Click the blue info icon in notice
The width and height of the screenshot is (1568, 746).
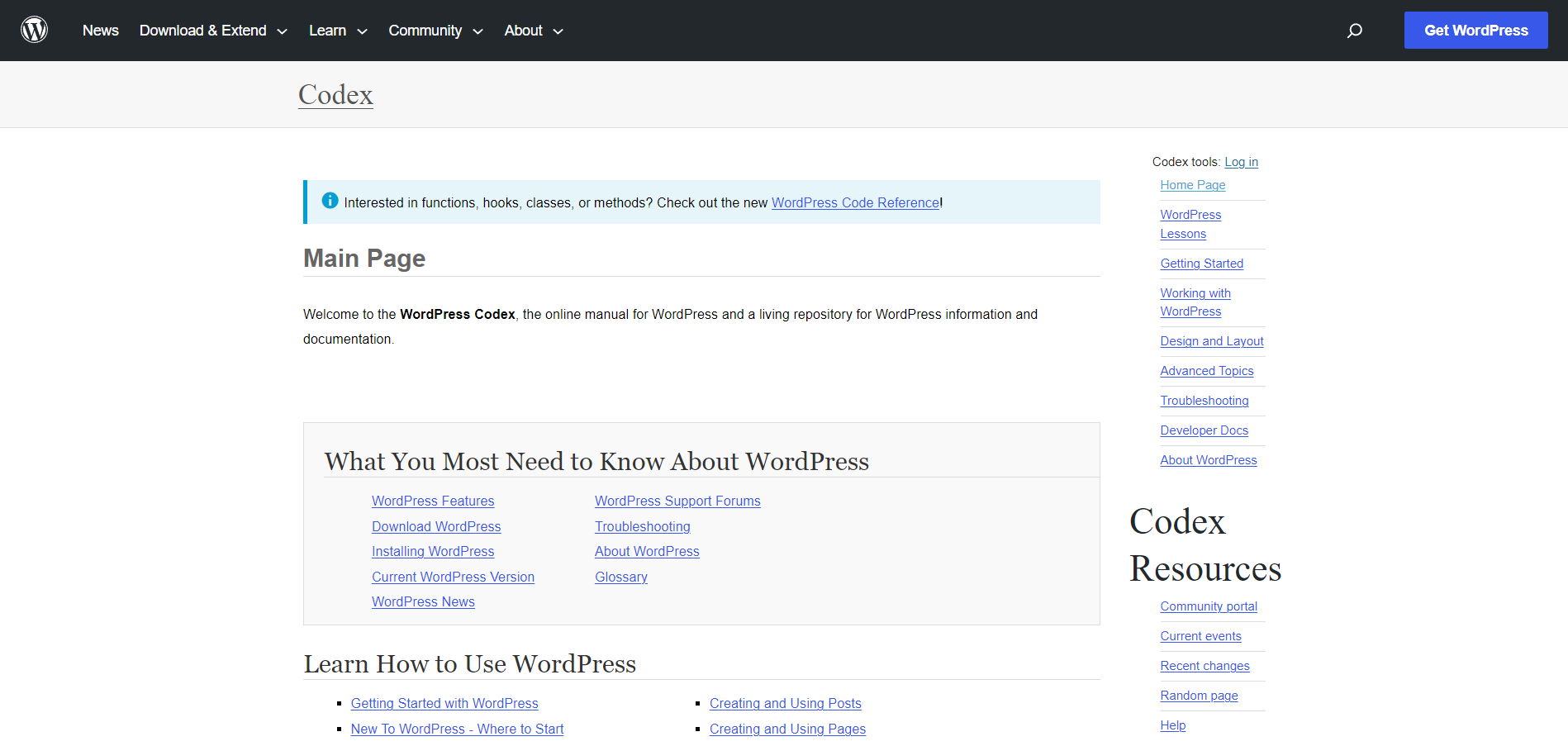[330, 201]
